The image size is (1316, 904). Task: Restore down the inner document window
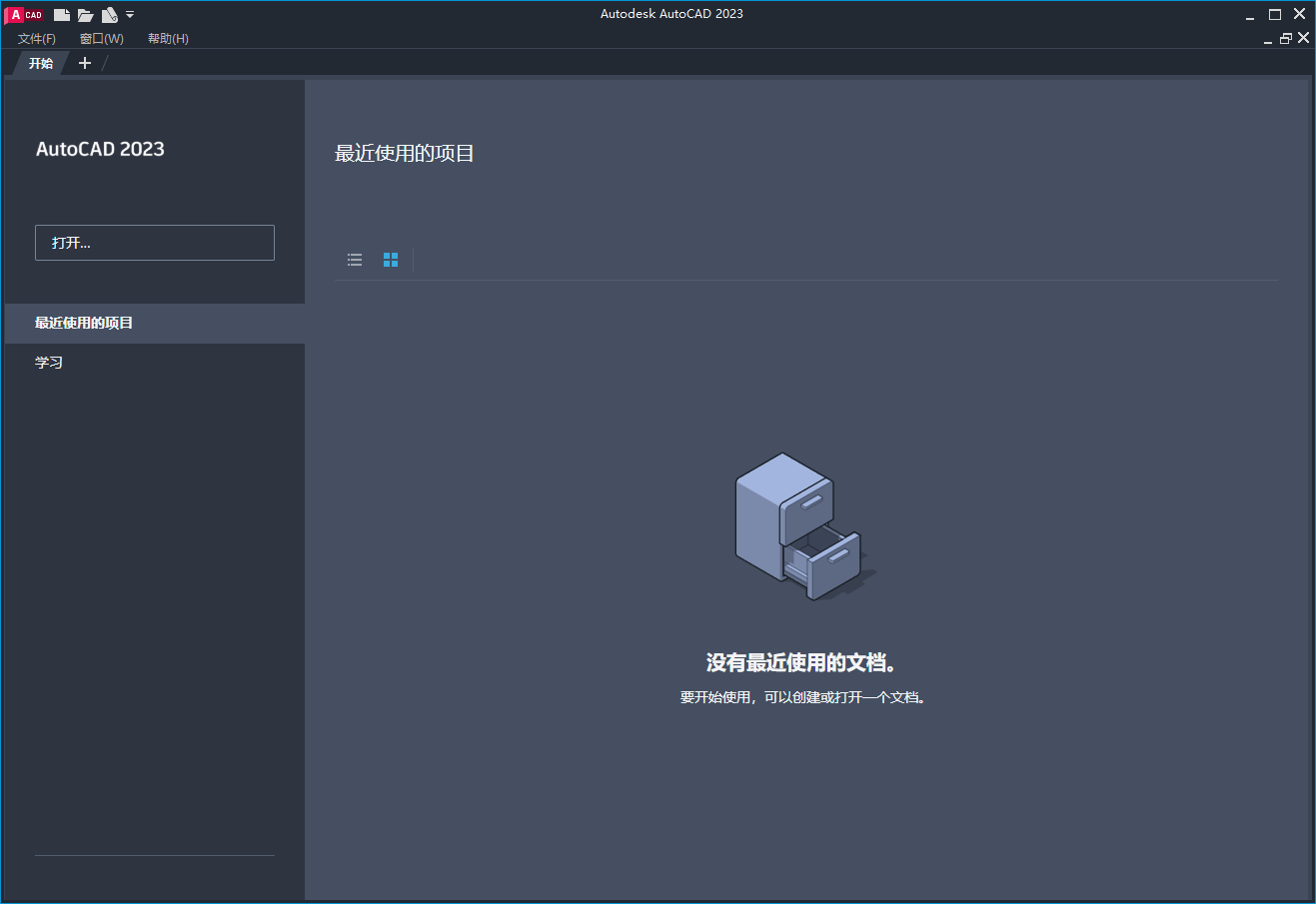pos(1286,39)
